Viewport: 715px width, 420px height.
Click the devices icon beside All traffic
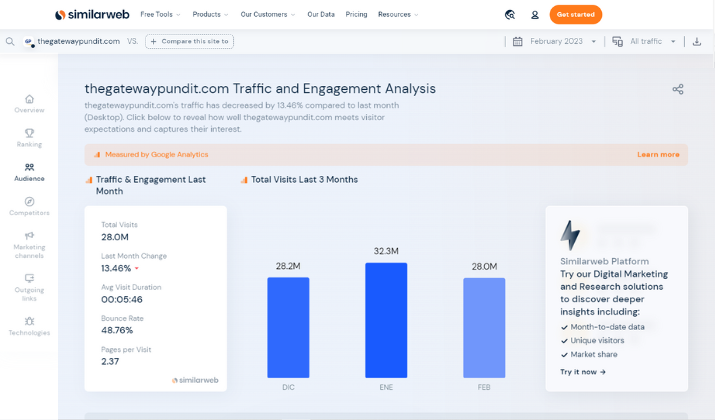(x=617, y=41)
